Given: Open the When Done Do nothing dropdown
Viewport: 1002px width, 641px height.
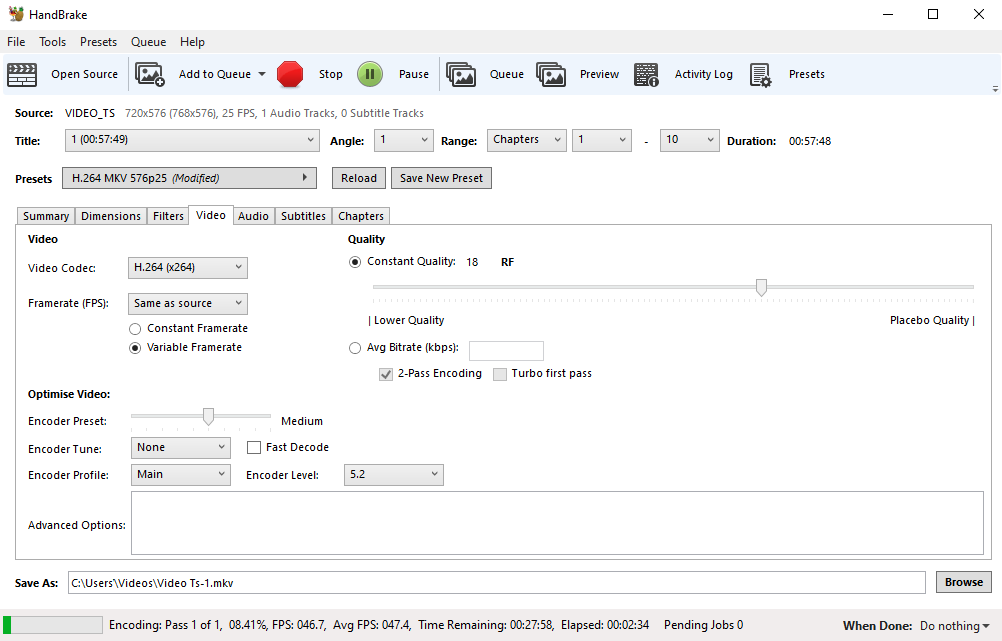Looking at the screenshot, I should pos(955,626).
